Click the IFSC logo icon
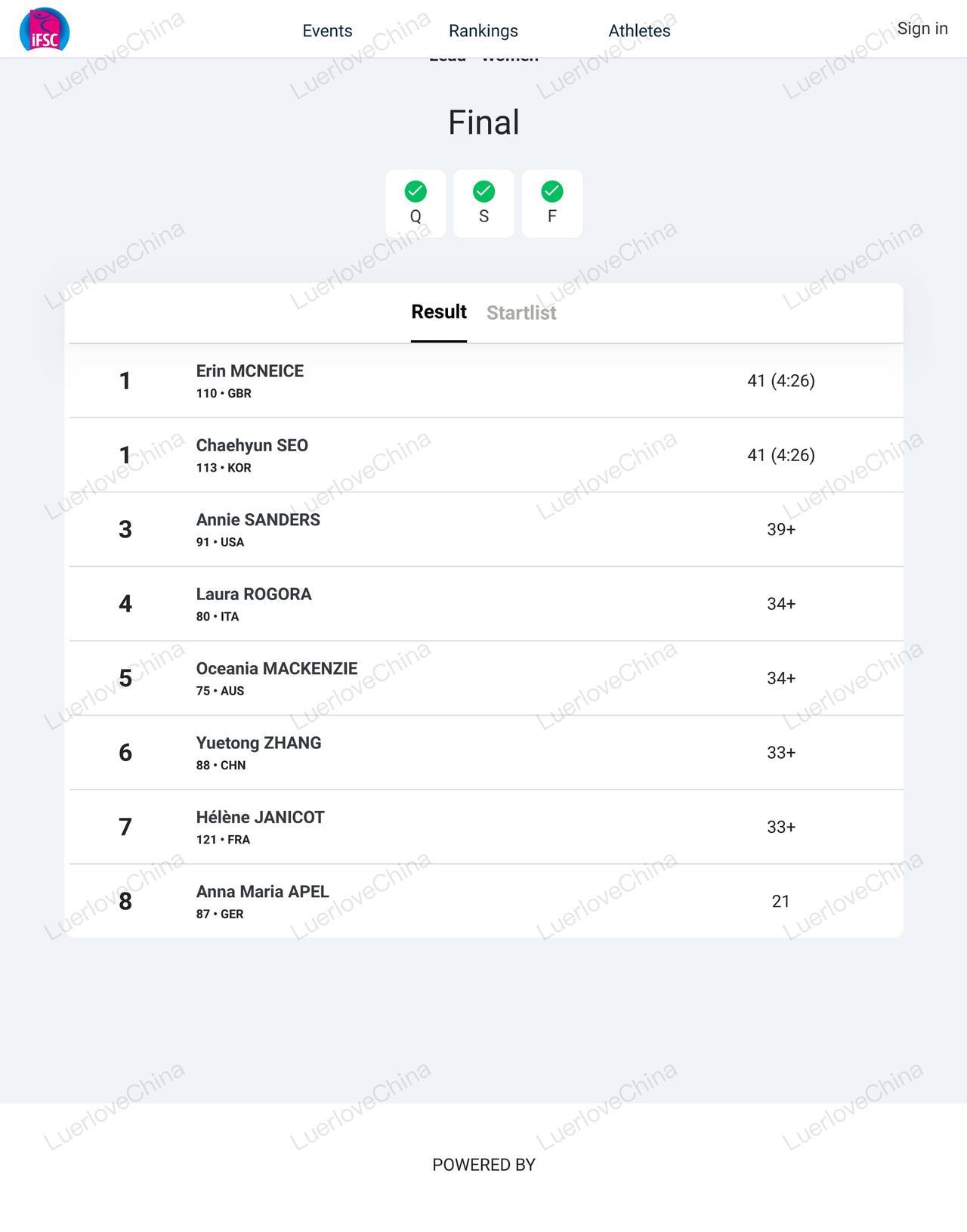Viewport: 967px width, 1232px height. coord(45,29)
